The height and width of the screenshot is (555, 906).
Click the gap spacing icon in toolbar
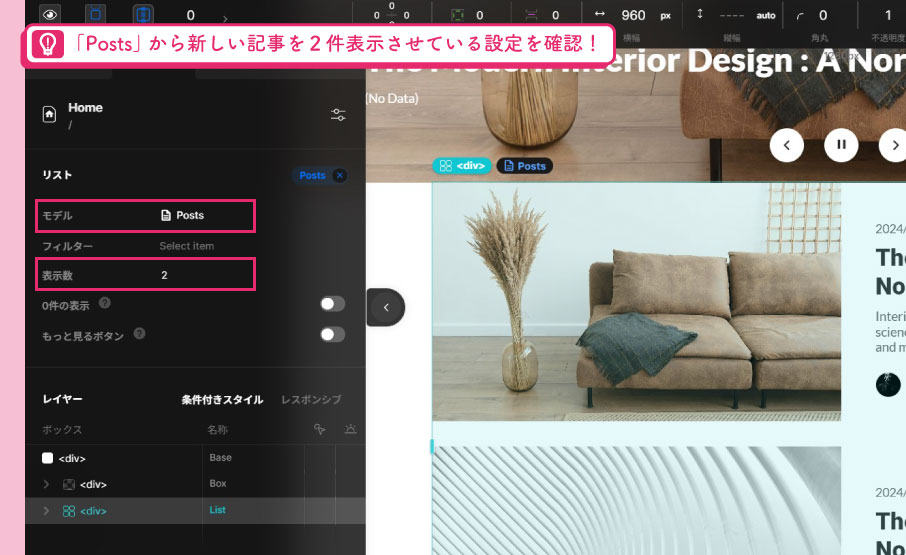point(531,15)
